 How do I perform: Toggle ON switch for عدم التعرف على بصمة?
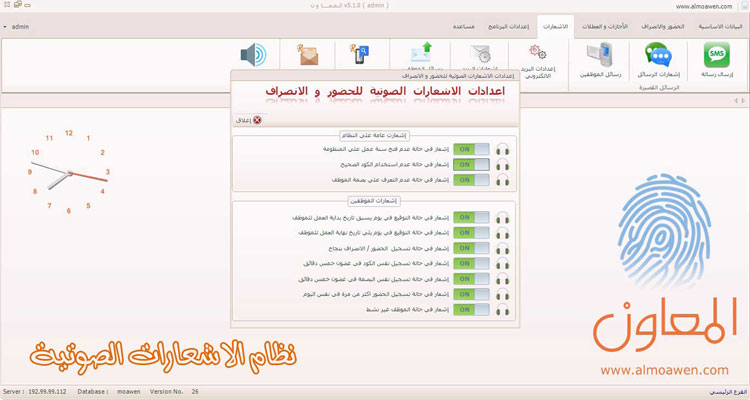tap(471, 180)
